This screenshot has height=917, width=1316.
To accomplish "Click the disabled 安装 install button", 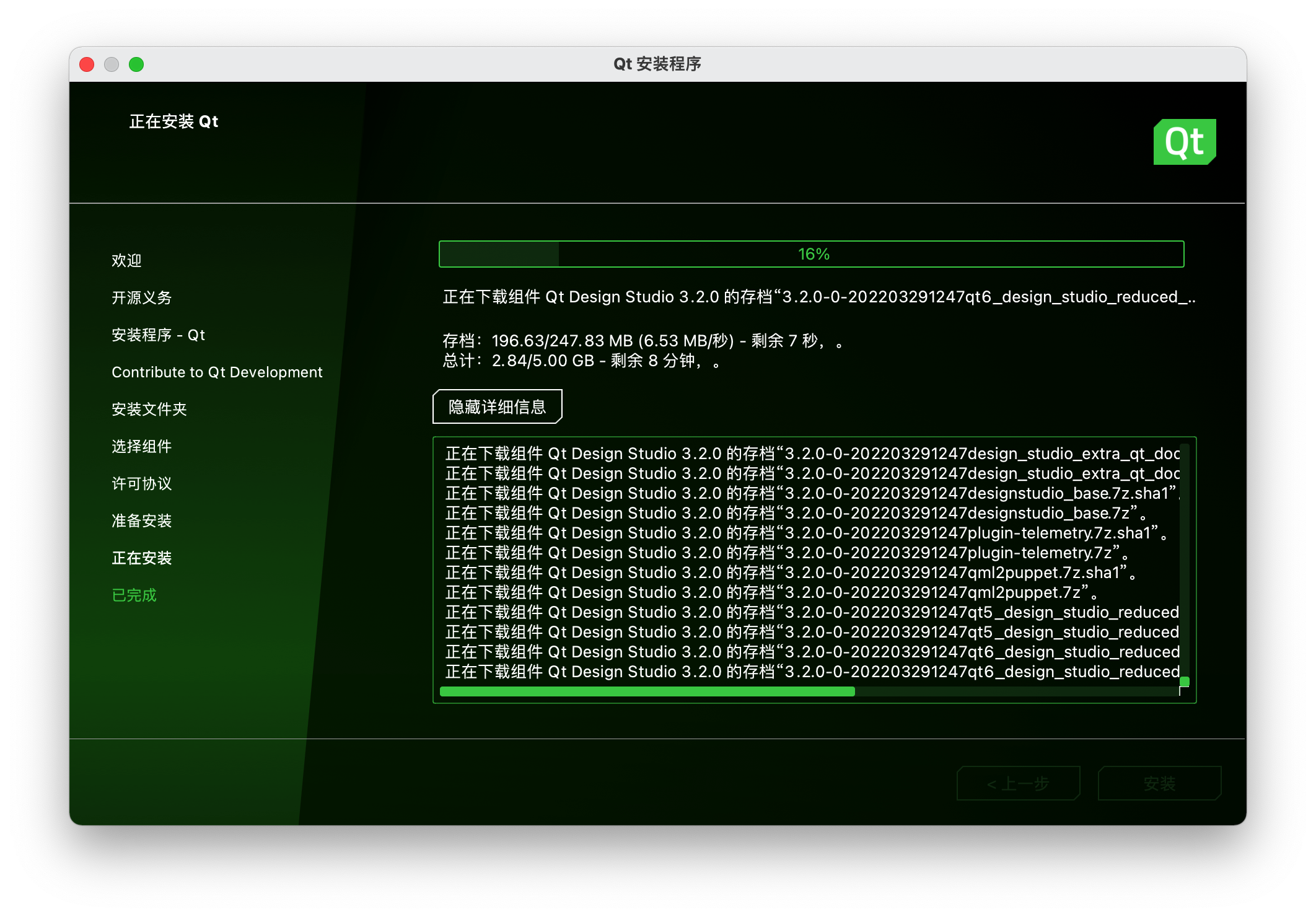I will coord(1159,784).
